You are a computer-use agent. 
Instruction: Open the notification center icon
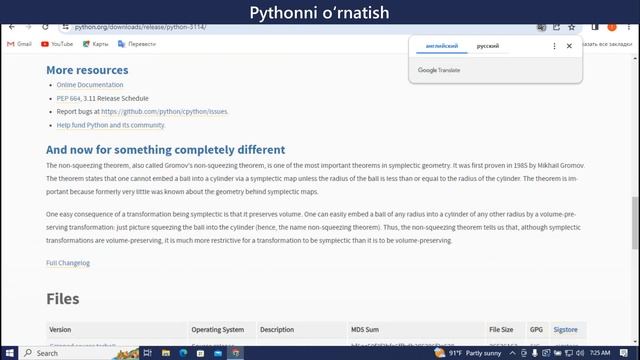coord(623,353)
